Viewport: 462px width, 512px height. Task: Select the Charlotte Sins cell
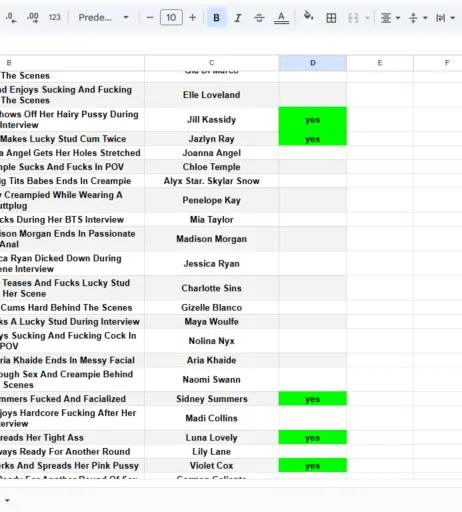pyautogui.click(x=212, y=288)
